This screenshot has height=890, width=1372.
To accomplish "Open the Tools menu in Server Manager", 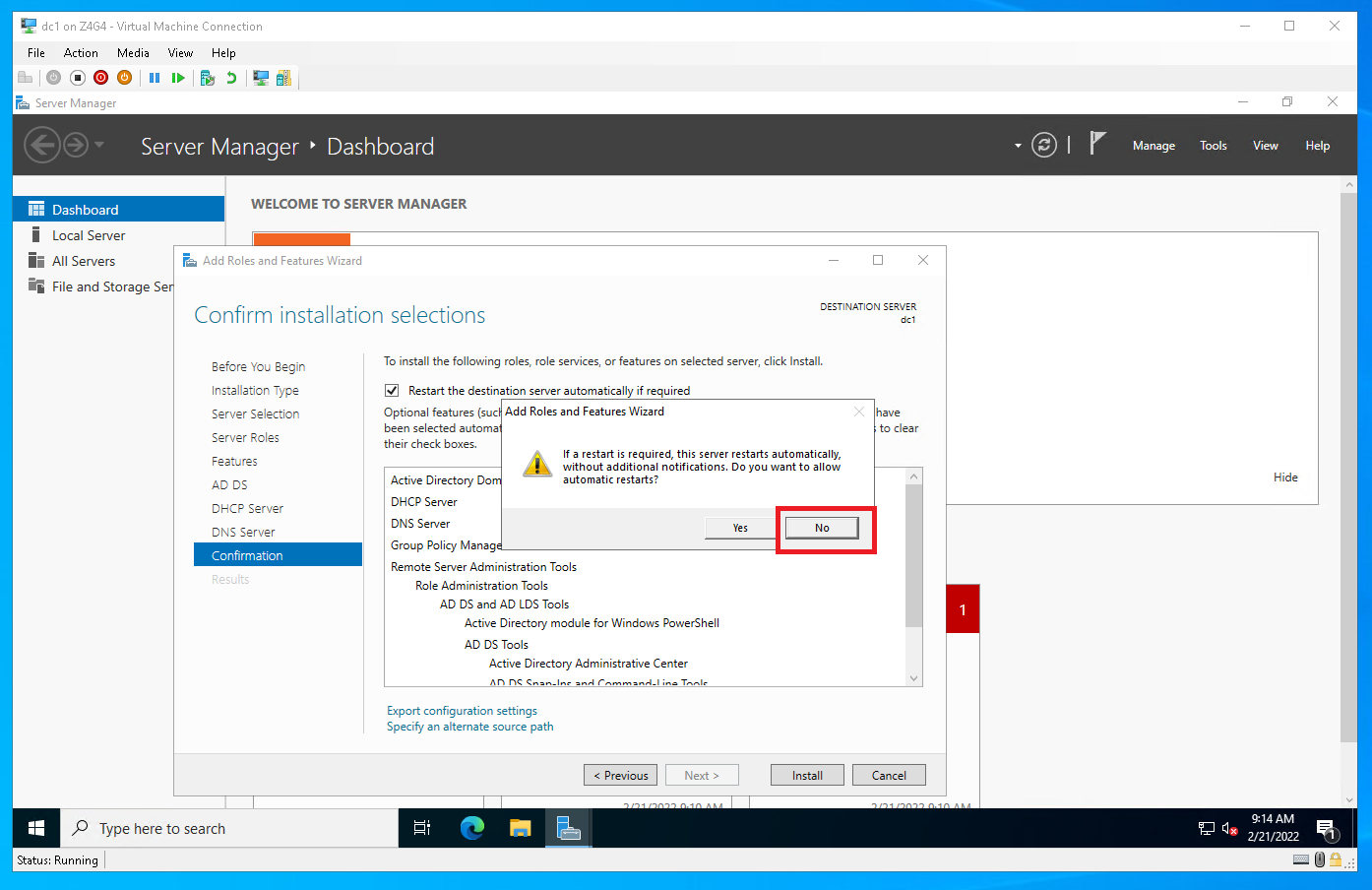I will tap(1214, 146).
